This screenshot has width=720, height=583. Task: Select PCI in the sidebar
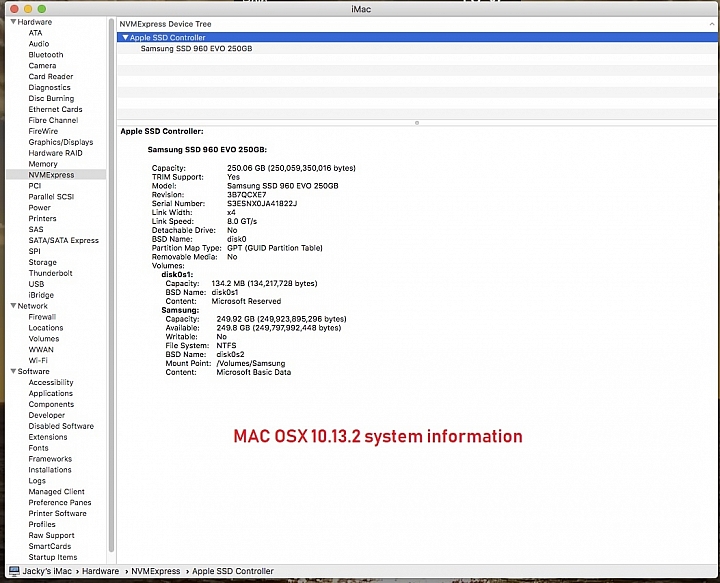pyautogui.click(x=34, y=185)
